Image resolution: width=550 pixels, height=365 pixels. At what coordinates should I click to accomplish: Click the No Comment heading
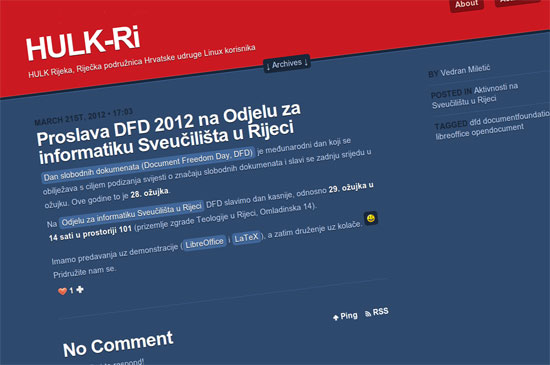click(118, 344)
